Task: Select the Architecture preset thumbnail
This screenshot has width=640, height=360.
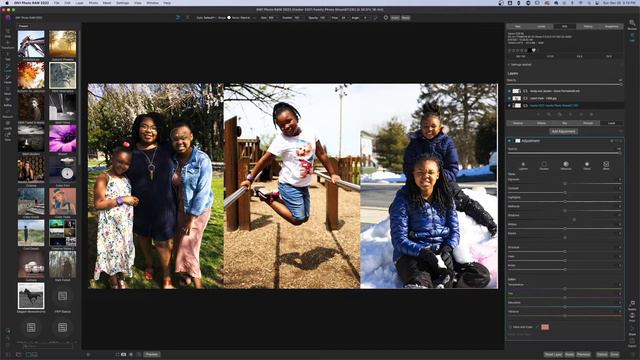Action: point(31,44)
